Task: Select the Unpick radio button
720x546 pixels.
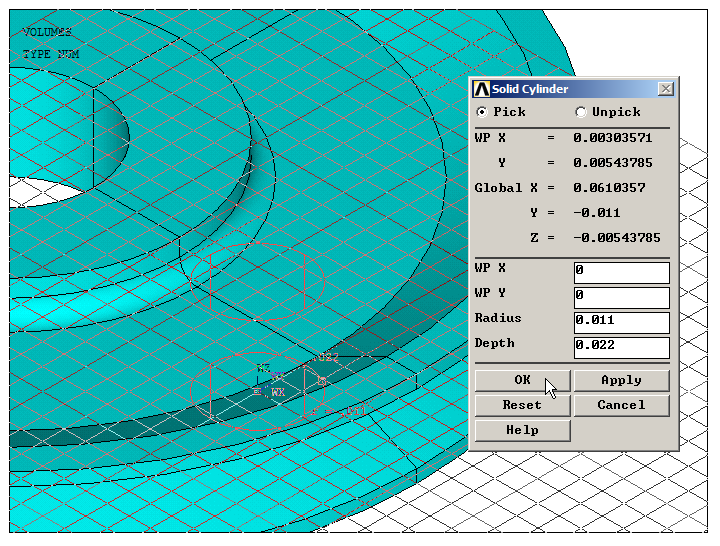Action: pos(581,112)
